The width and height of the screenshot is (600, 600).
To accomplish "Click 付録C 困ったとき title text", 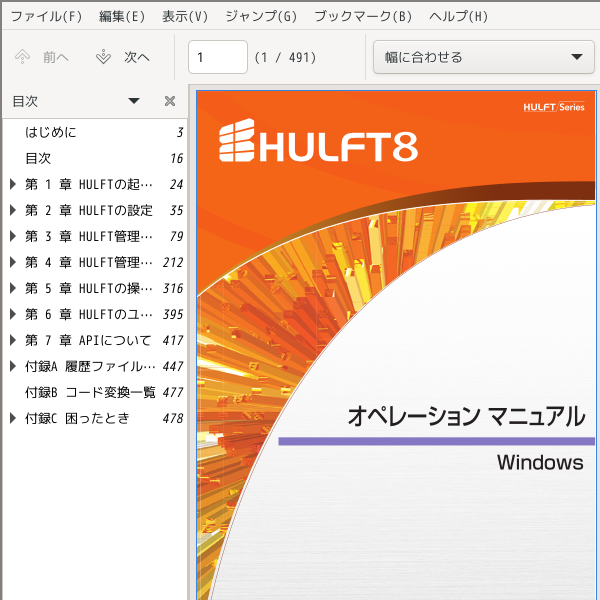I will click(x=77, y=418).
